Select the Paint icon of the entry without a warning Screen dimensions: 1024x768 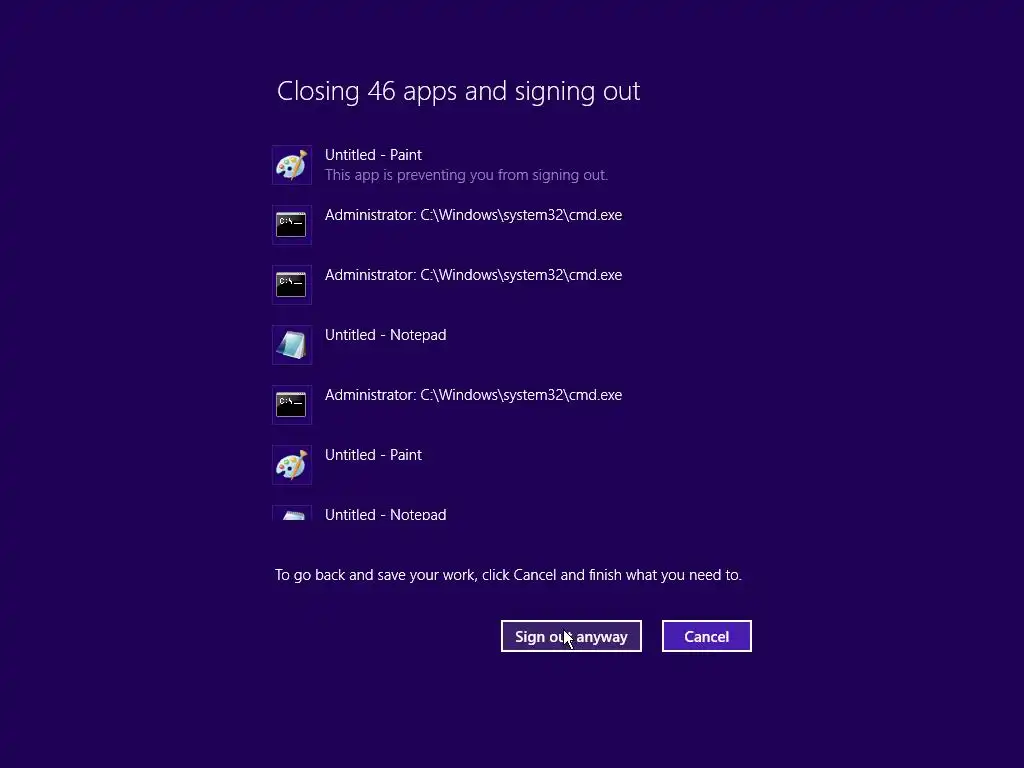(x=291, y=465)
